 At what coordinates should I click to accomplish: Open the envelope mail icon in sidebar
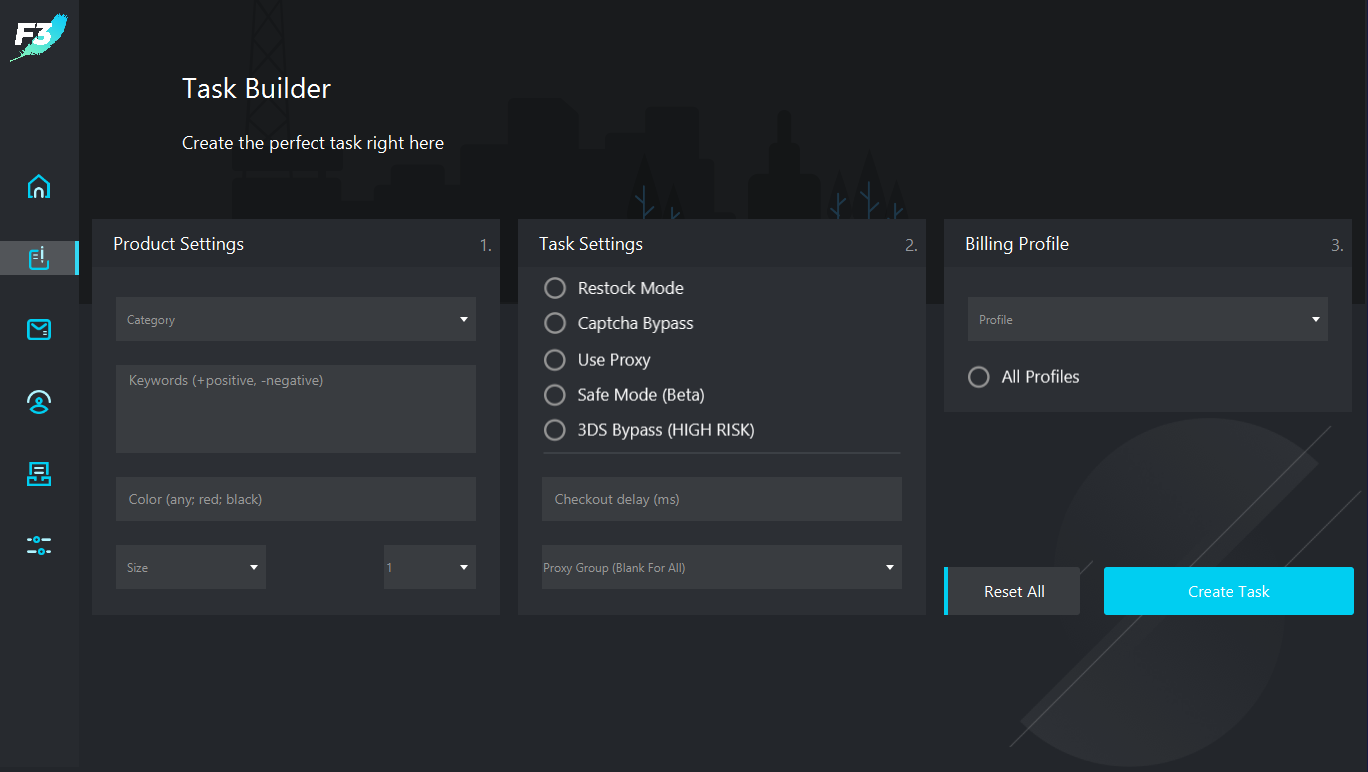pos(39,330)
